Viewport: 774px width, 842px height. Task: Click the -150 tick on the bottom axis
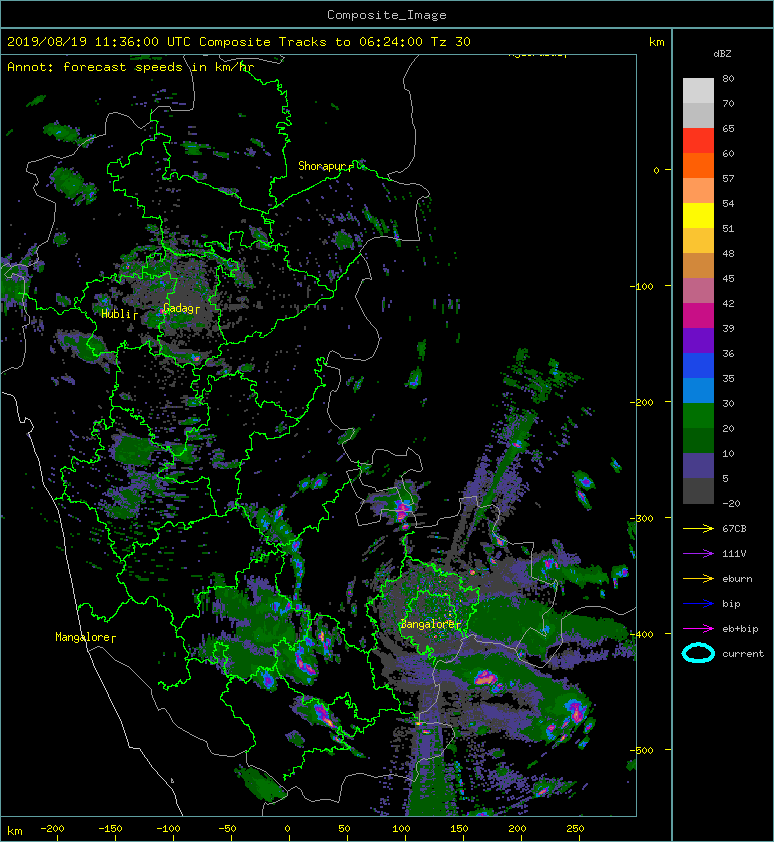110,829
